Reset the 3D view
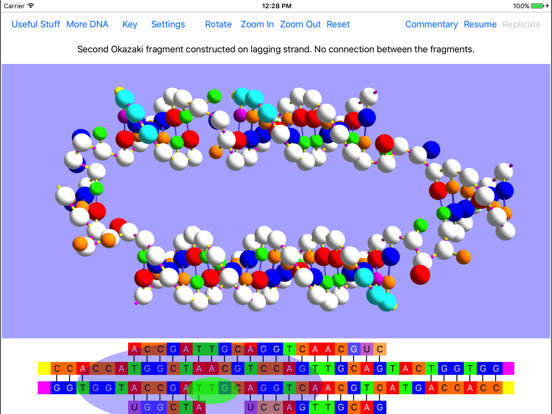The height and width of the screenshot is (414, 552). (x=338, y=24)
